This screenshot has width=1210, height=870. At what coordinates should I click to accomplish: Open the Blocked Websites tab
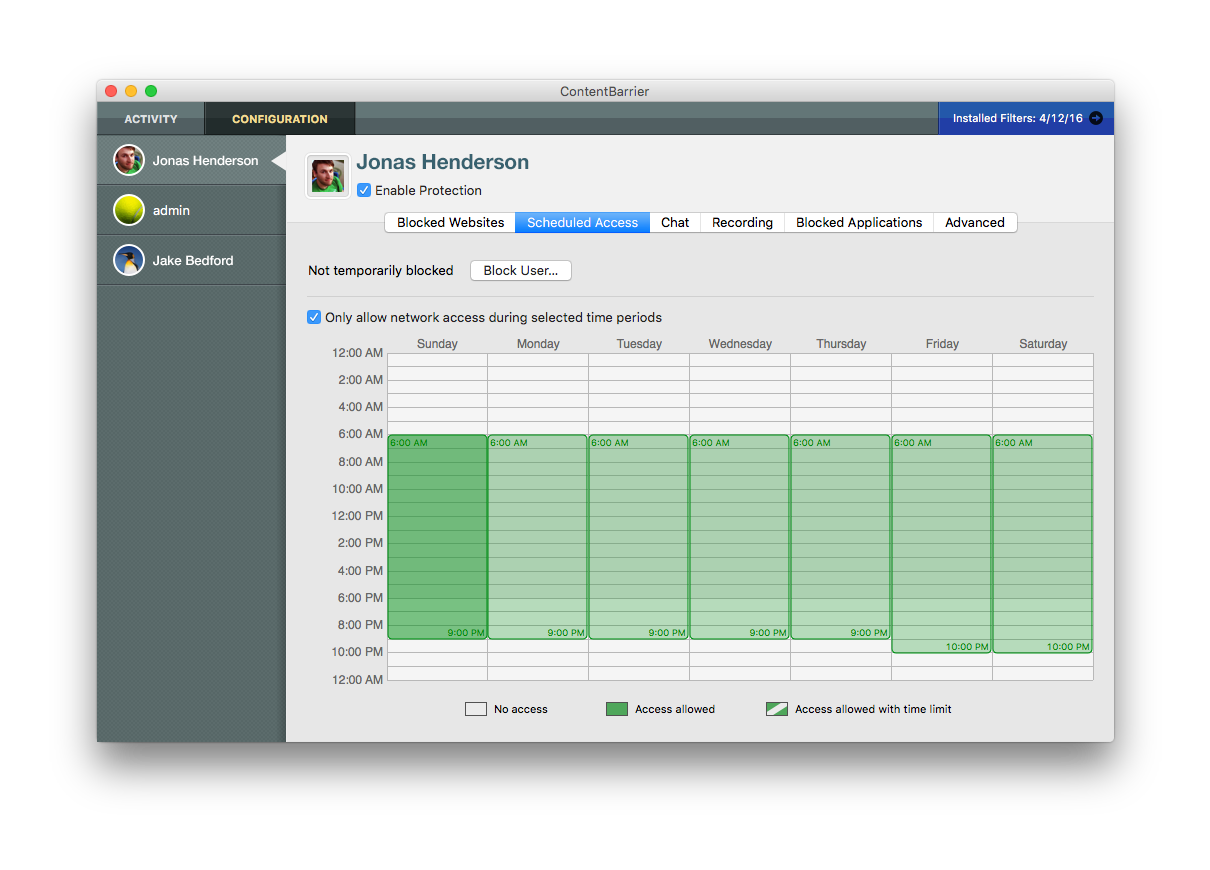(x=450, y=222)
